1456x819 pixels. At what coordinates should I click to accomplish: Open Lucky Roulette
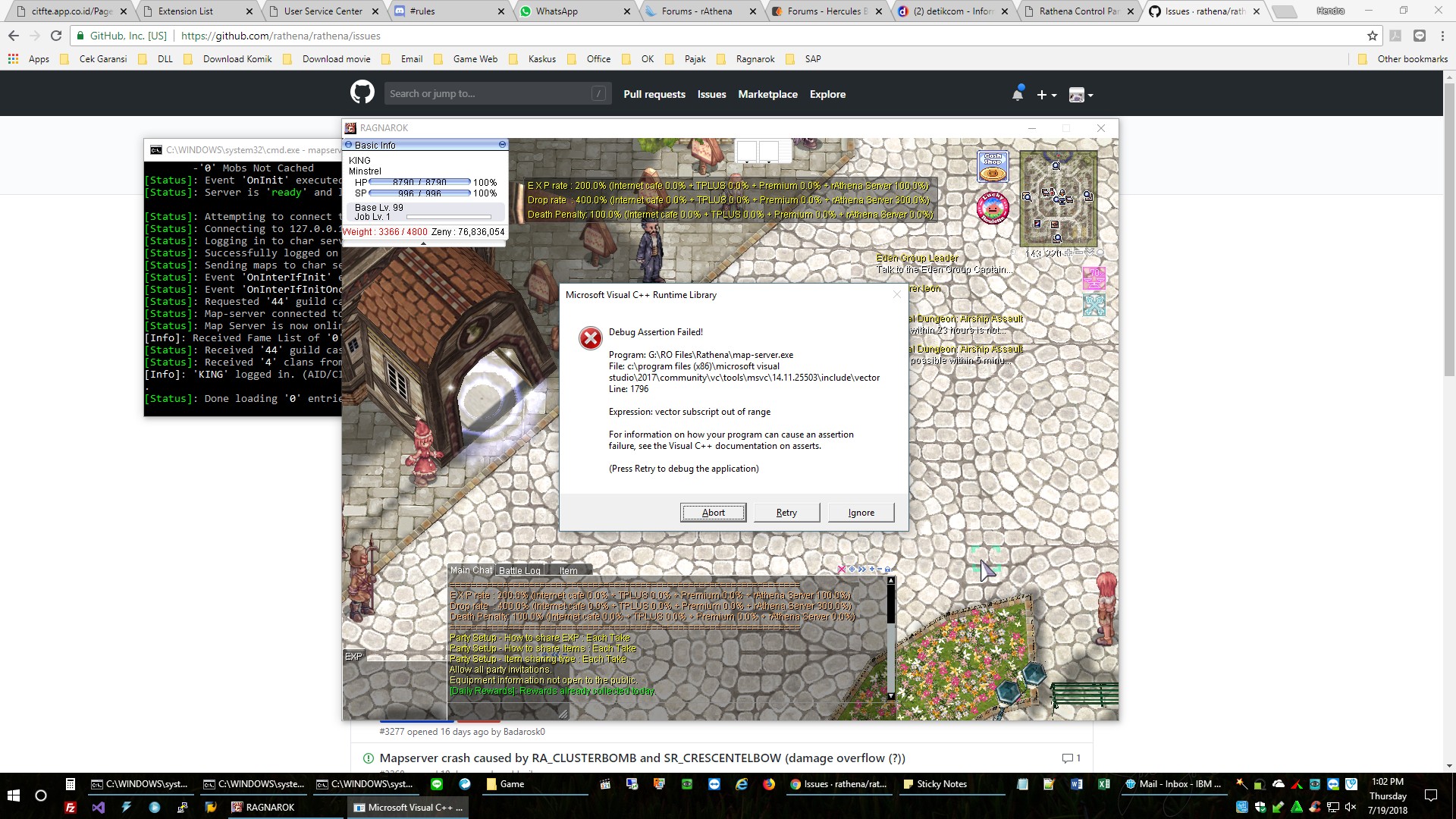(993, 208)
